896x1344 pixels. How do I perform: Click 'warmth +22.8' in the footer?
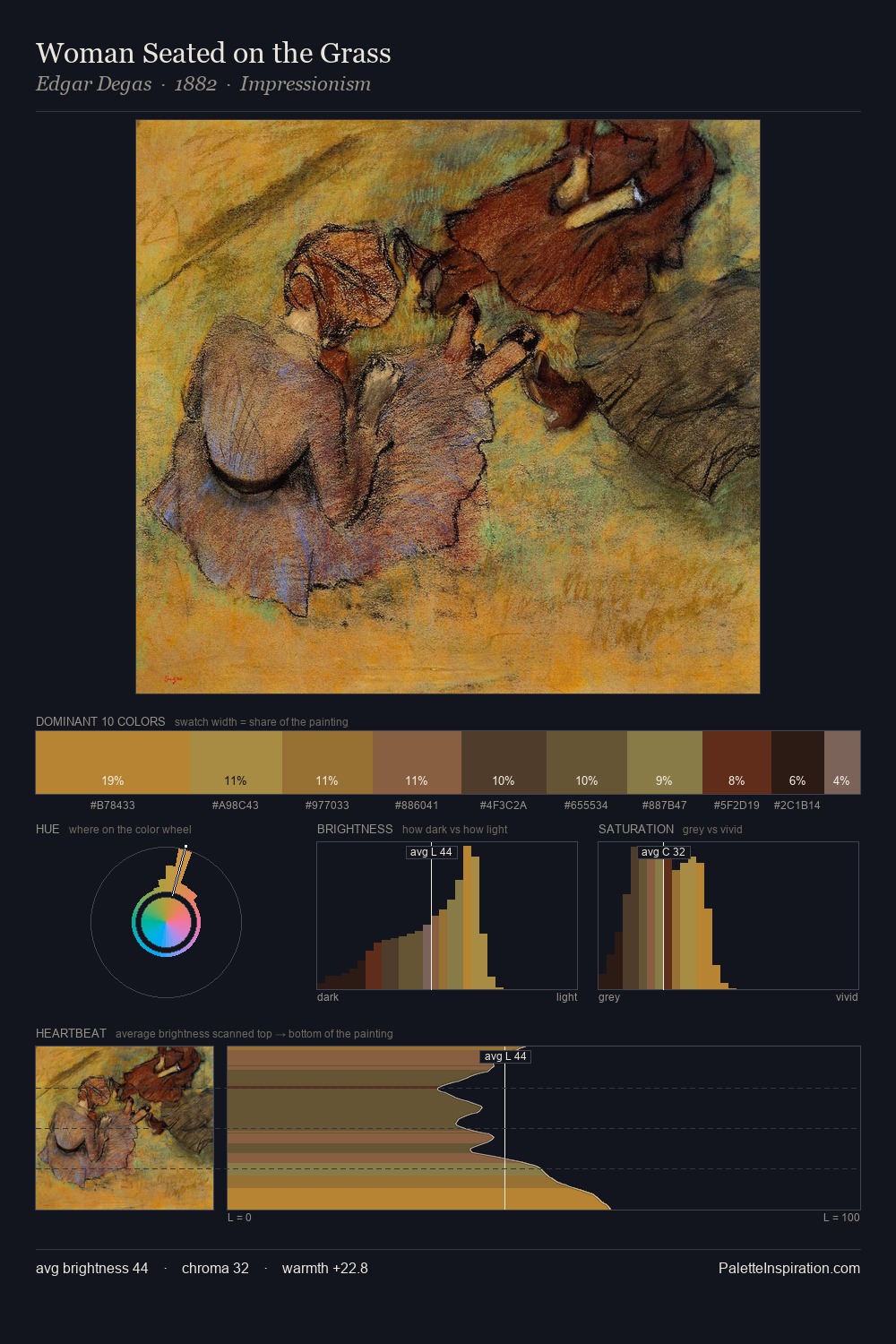pos(325,1269)
